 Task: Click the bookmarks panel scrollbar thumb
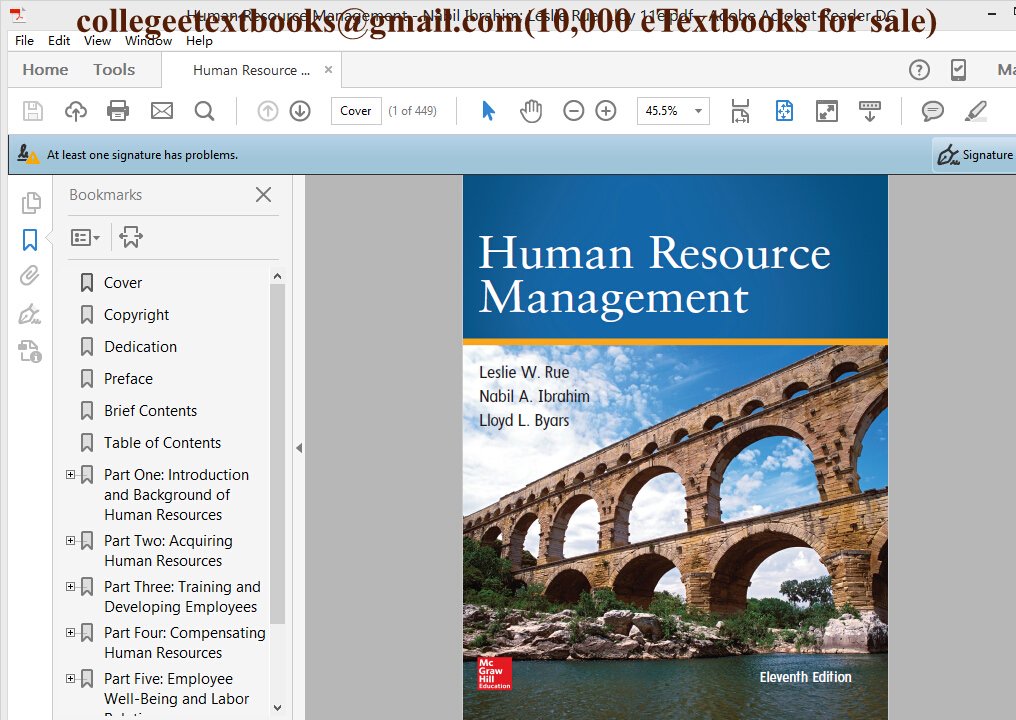click(277, 454)
